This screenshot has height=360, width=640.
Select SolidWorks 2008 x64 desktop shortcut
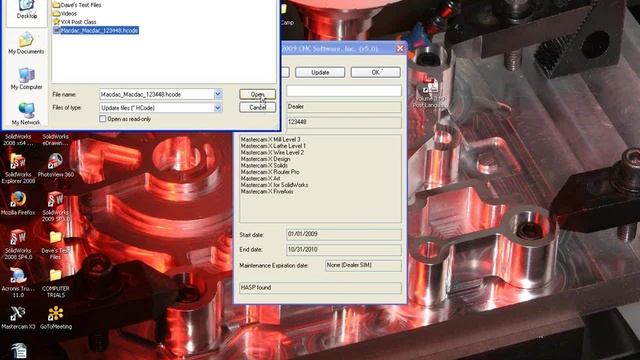pyautogui.click(x=18, y=139)
